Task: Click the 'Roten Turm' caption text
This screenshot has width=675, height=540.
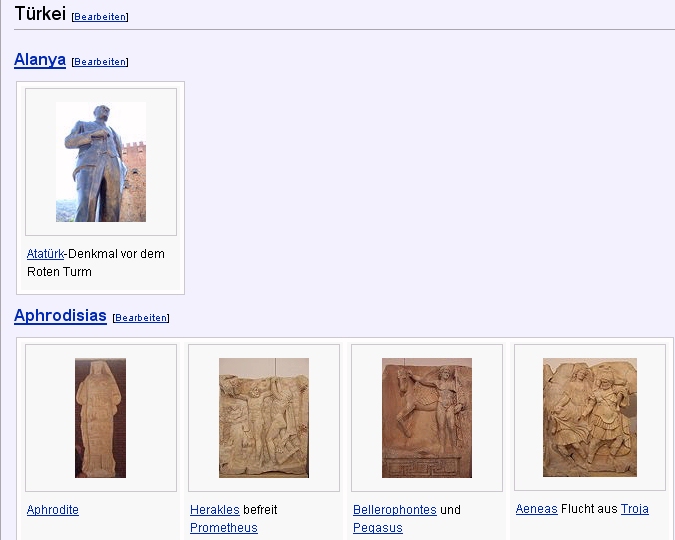Action: click(x=59, y=272)
